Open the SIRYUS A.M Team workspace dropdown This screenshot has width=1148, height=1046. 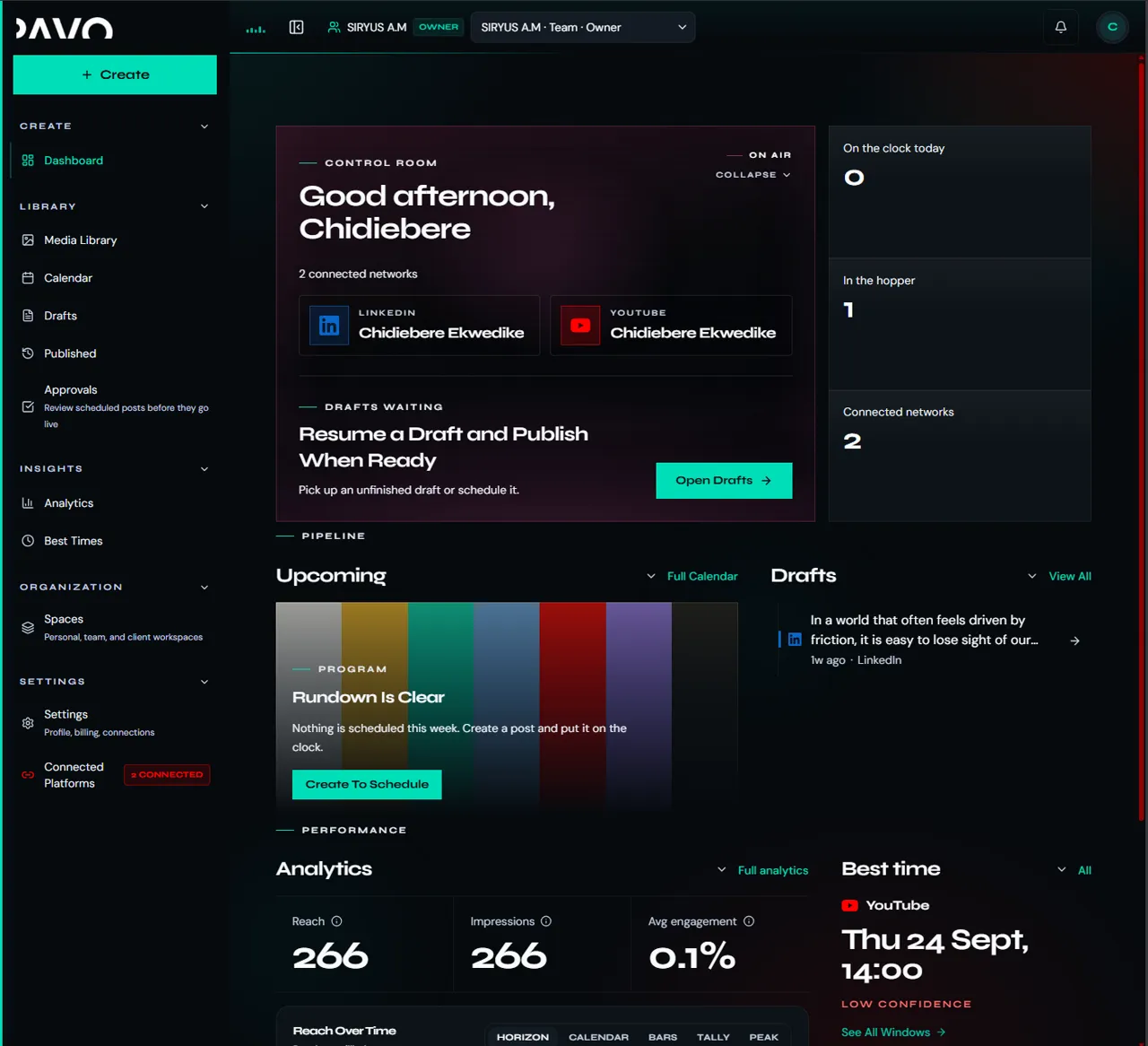coord(583,27)
